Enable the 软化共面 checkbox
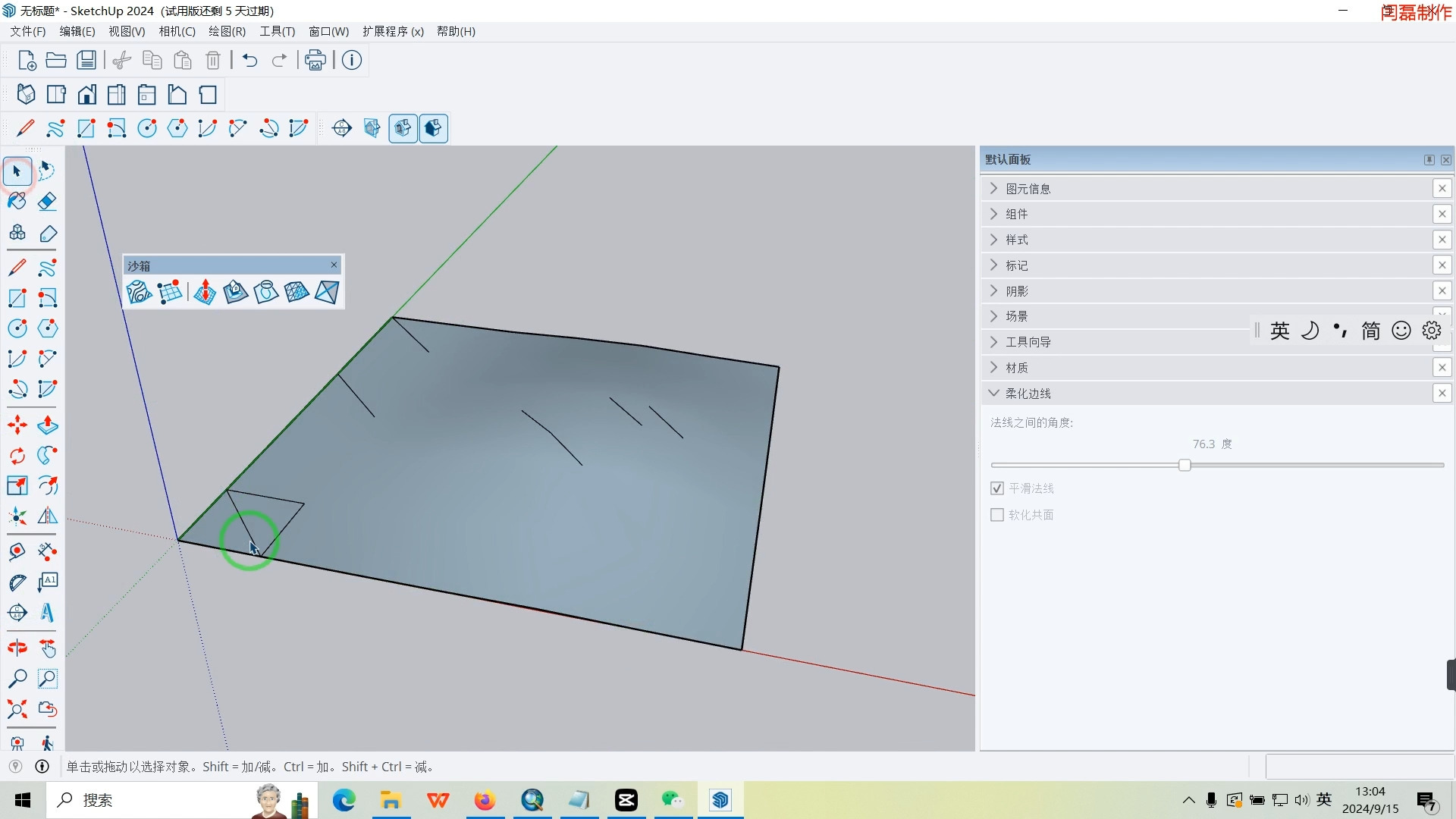The height and width of the screenshot is (819, 1456). 997,515
